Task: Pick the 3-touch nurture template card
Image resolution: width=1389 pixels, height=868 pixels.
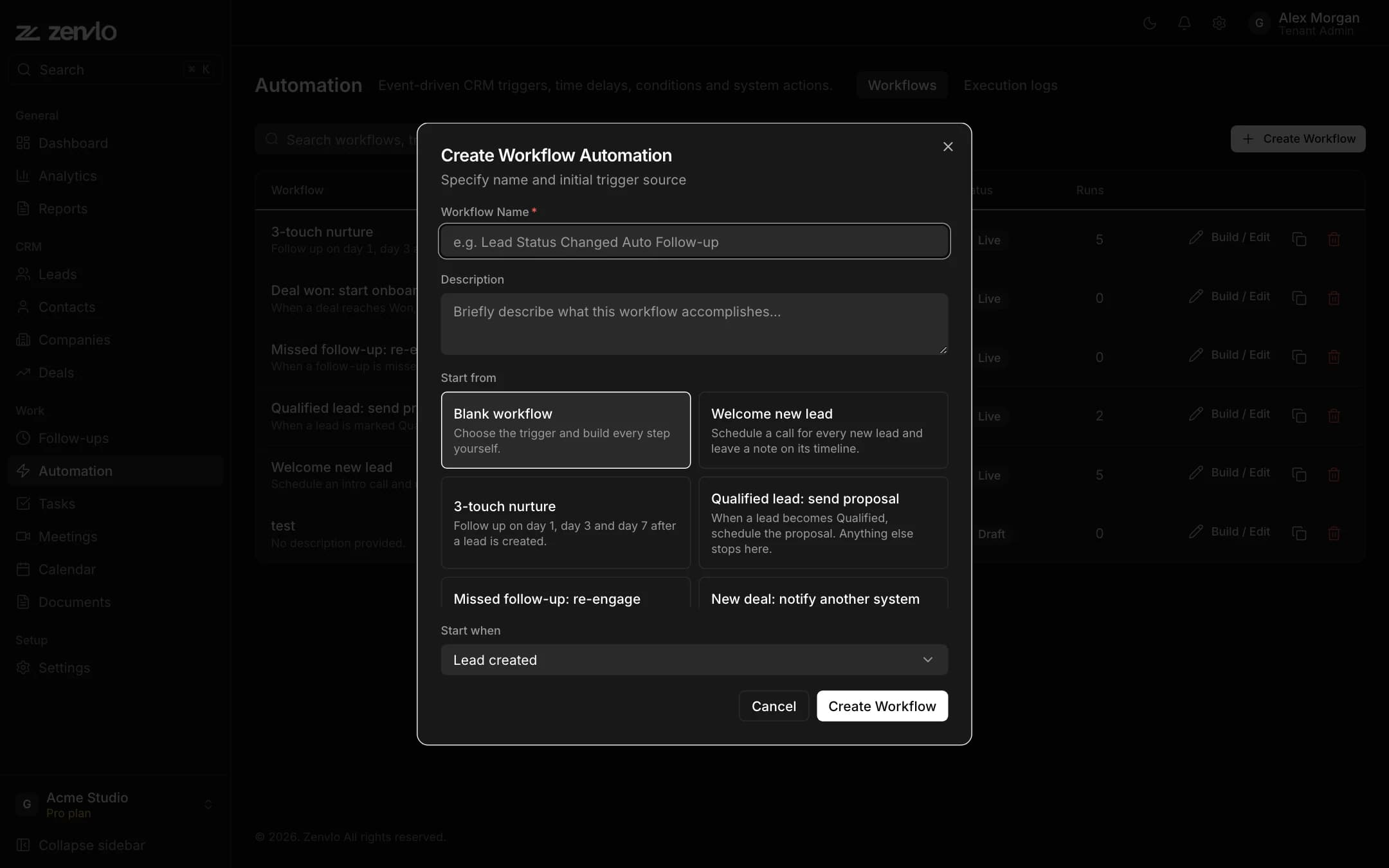Action: pyautogui.click(x=565, y=523)
